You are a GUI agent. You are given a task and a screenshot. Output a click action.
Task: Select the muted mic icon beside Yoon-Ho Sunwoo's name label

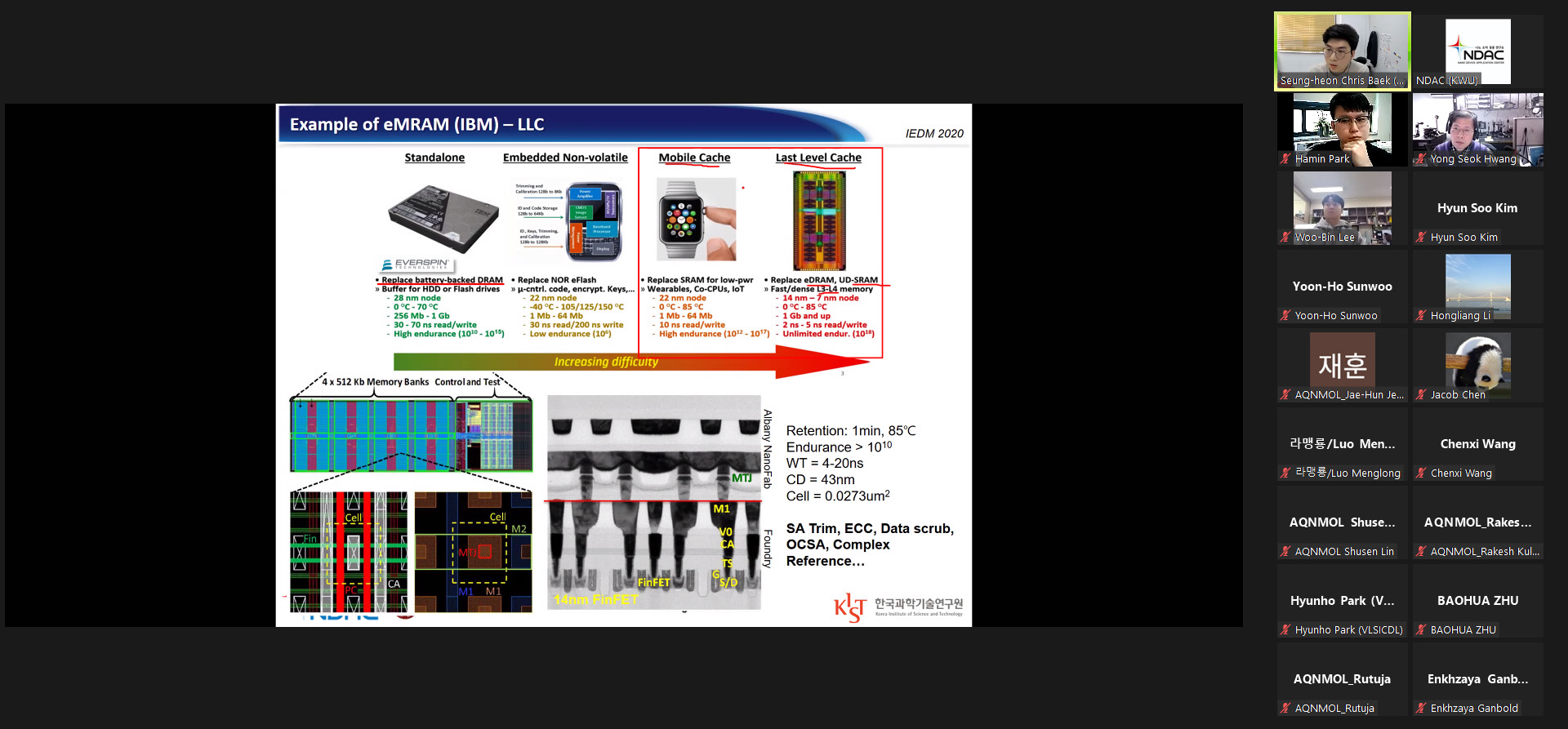pyautogui.click(x=1286, y=316)
